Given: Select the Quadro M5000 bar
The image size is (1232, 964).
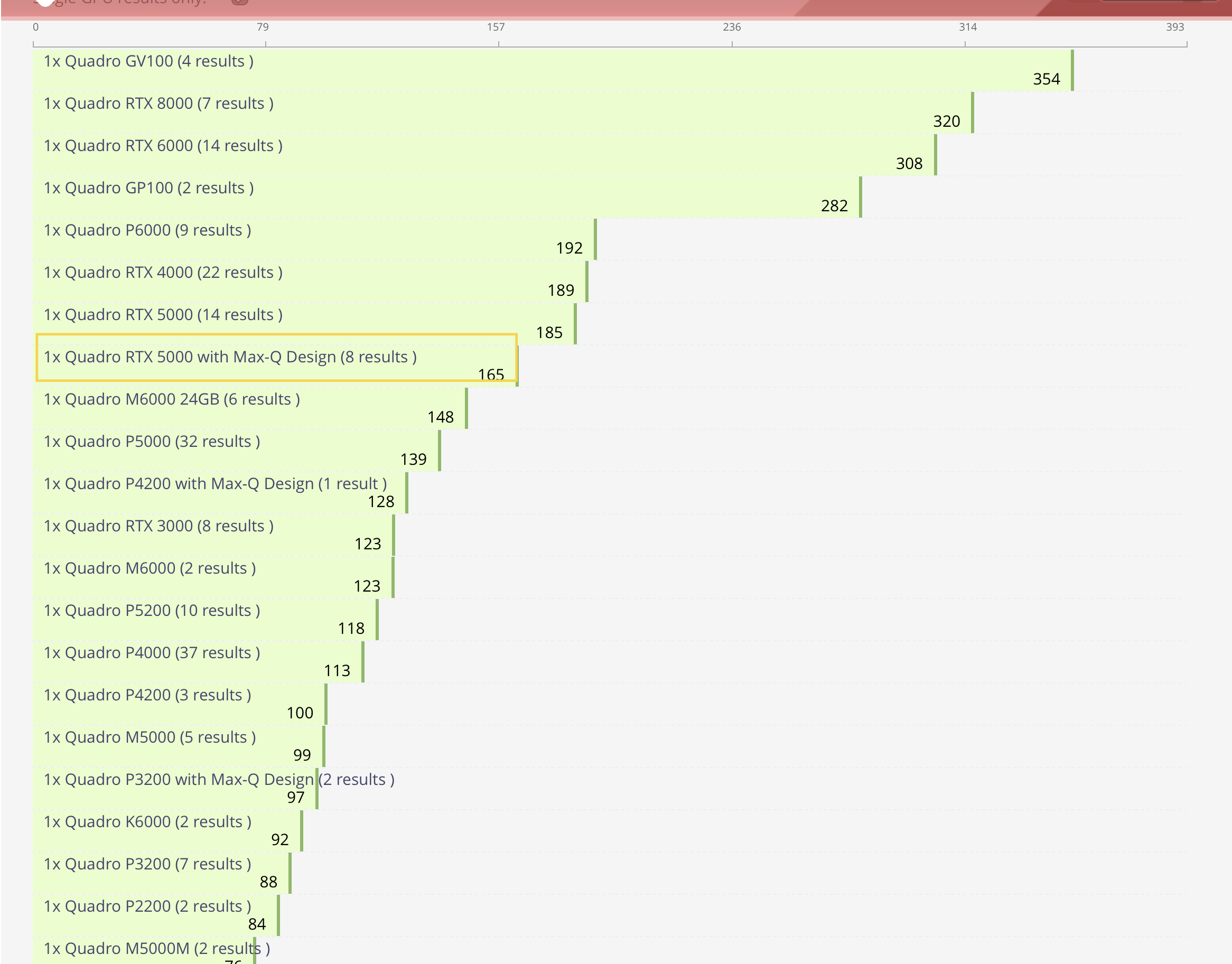Looking at the screenshot, I should coord(149,738).
